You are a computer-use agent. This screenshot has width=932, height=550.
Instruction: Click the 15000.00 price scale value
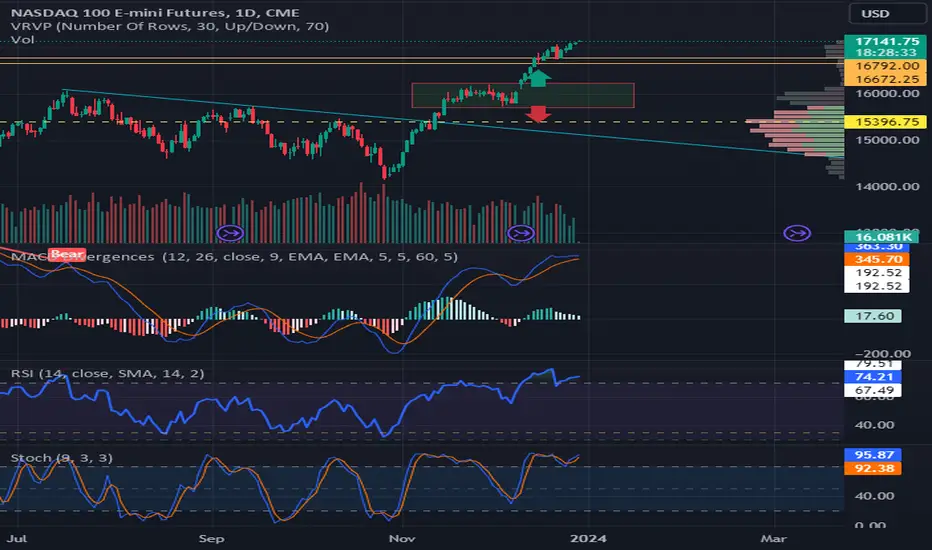(x=887, y=140)
